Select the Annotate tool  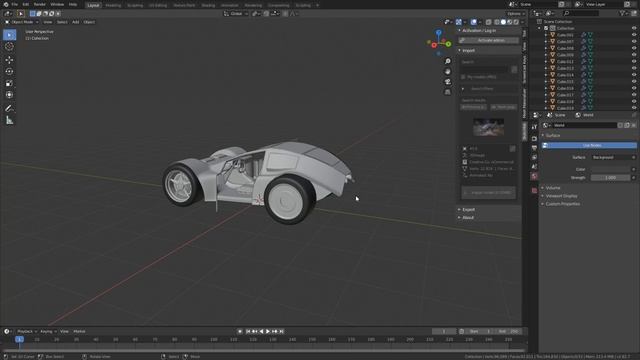(x=9, y=109)
